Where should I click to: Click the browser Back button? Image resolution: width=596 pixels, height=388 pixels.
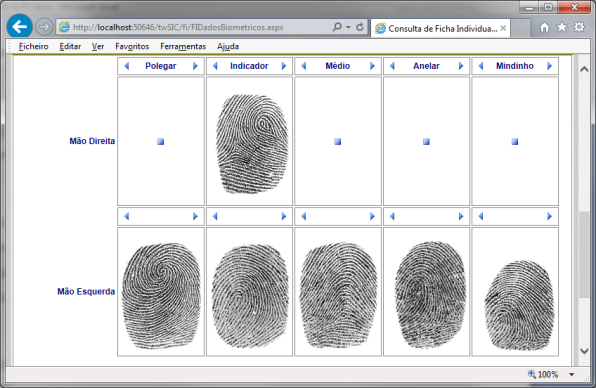(19, 27)
